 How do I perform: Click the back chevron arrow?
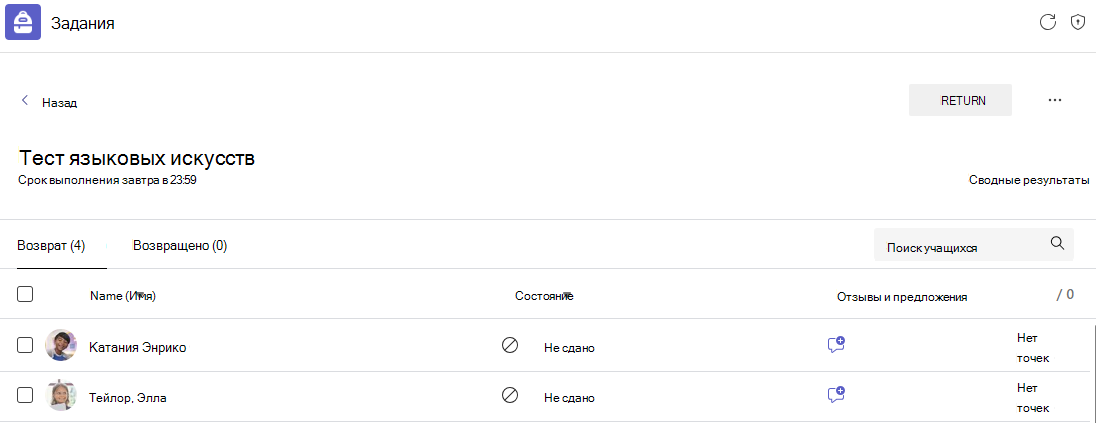[x=25, y=101]
